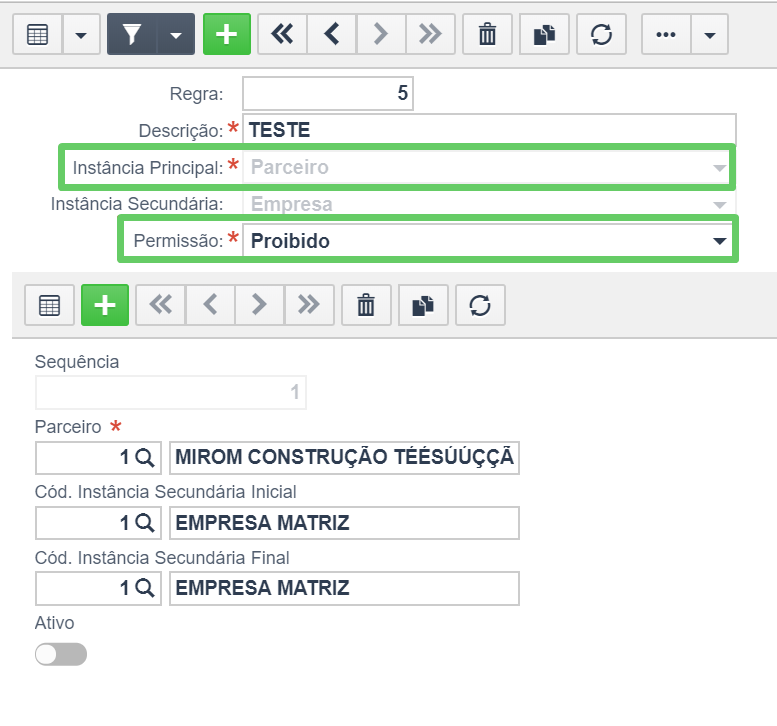Image resolution: width=777 pixels, height=726 pixels.
Task: Expand dropdown arrow beside ellipsis button
Action: click(x=710, y=34)
